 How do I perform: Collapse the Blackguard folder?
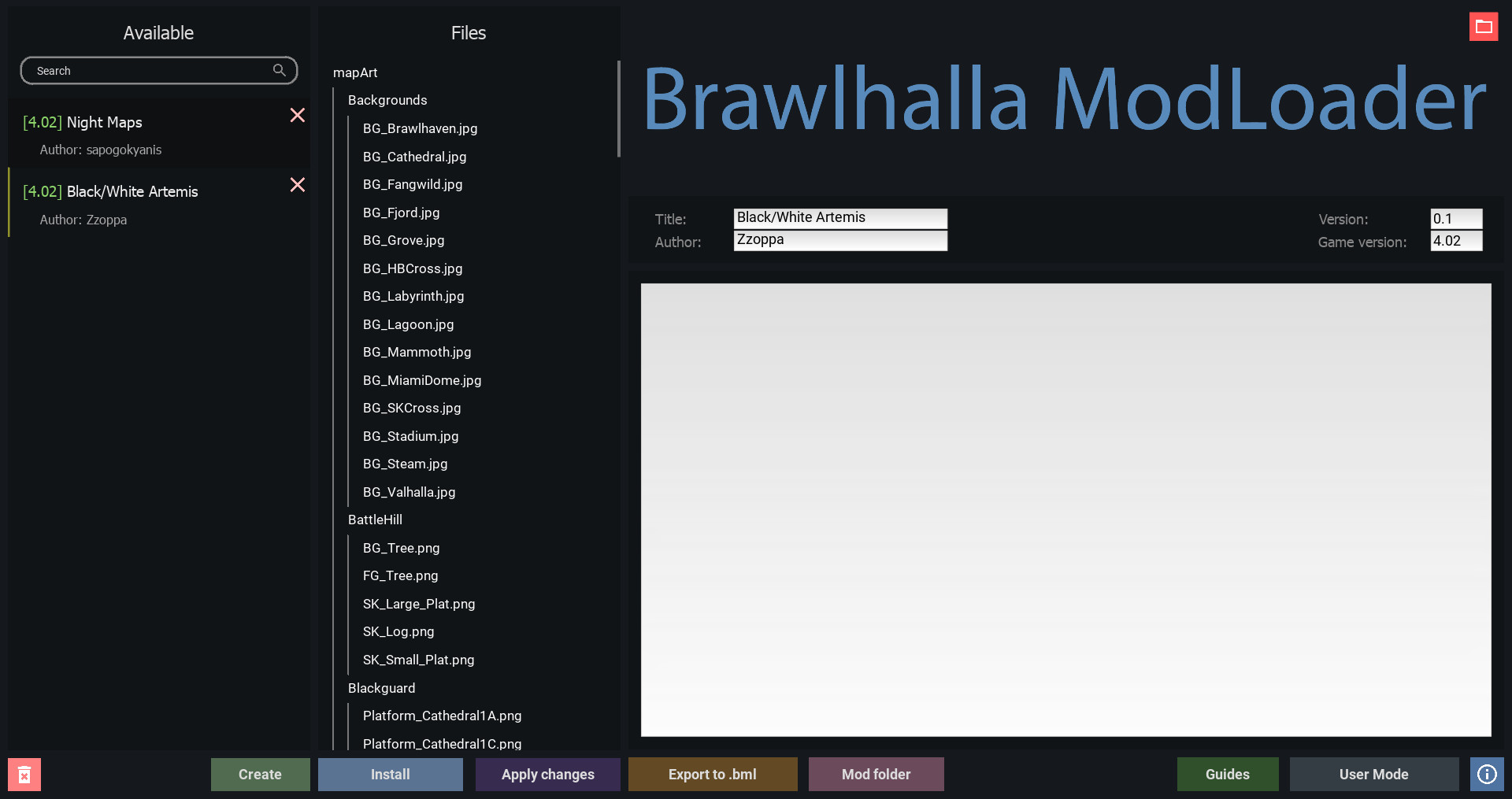click(381, 688)
